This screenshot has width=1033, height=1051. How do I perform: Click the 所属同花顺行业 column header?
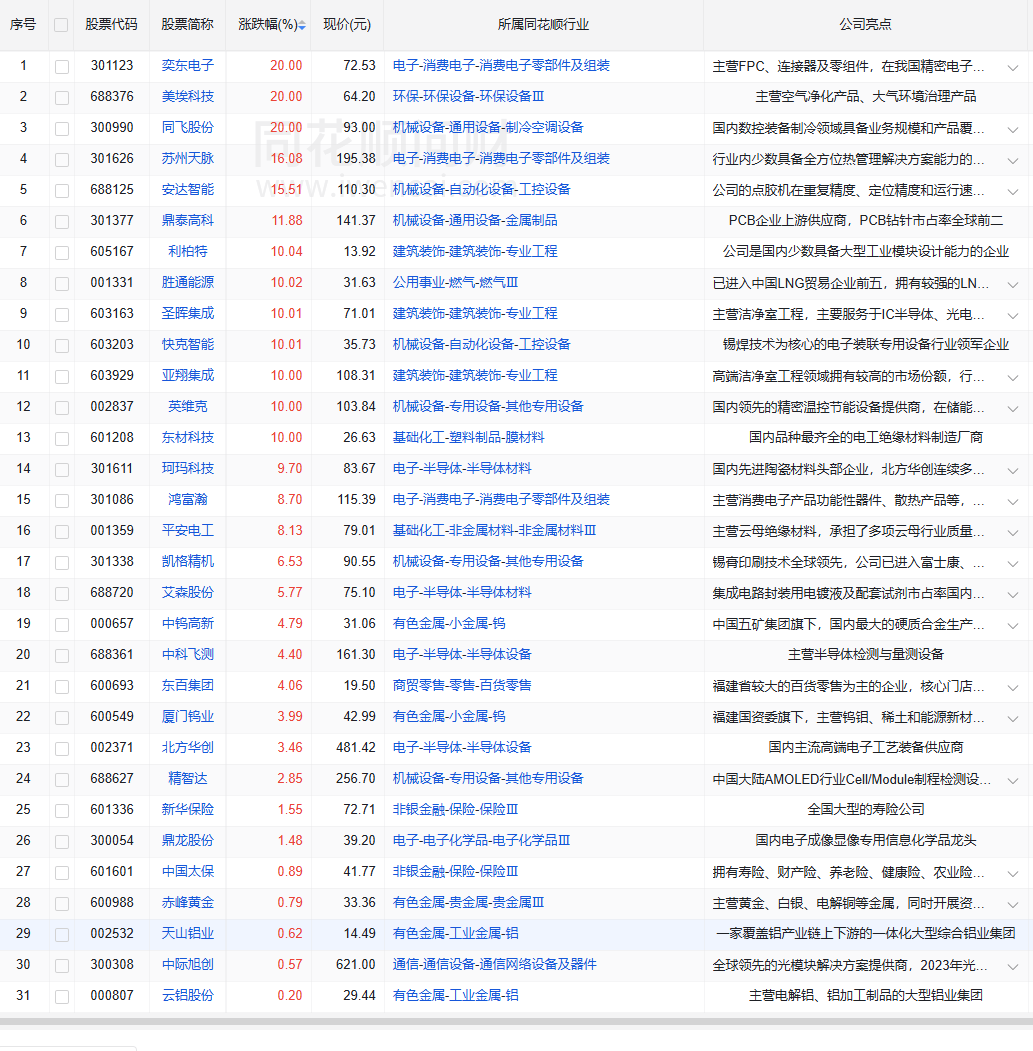543,24
